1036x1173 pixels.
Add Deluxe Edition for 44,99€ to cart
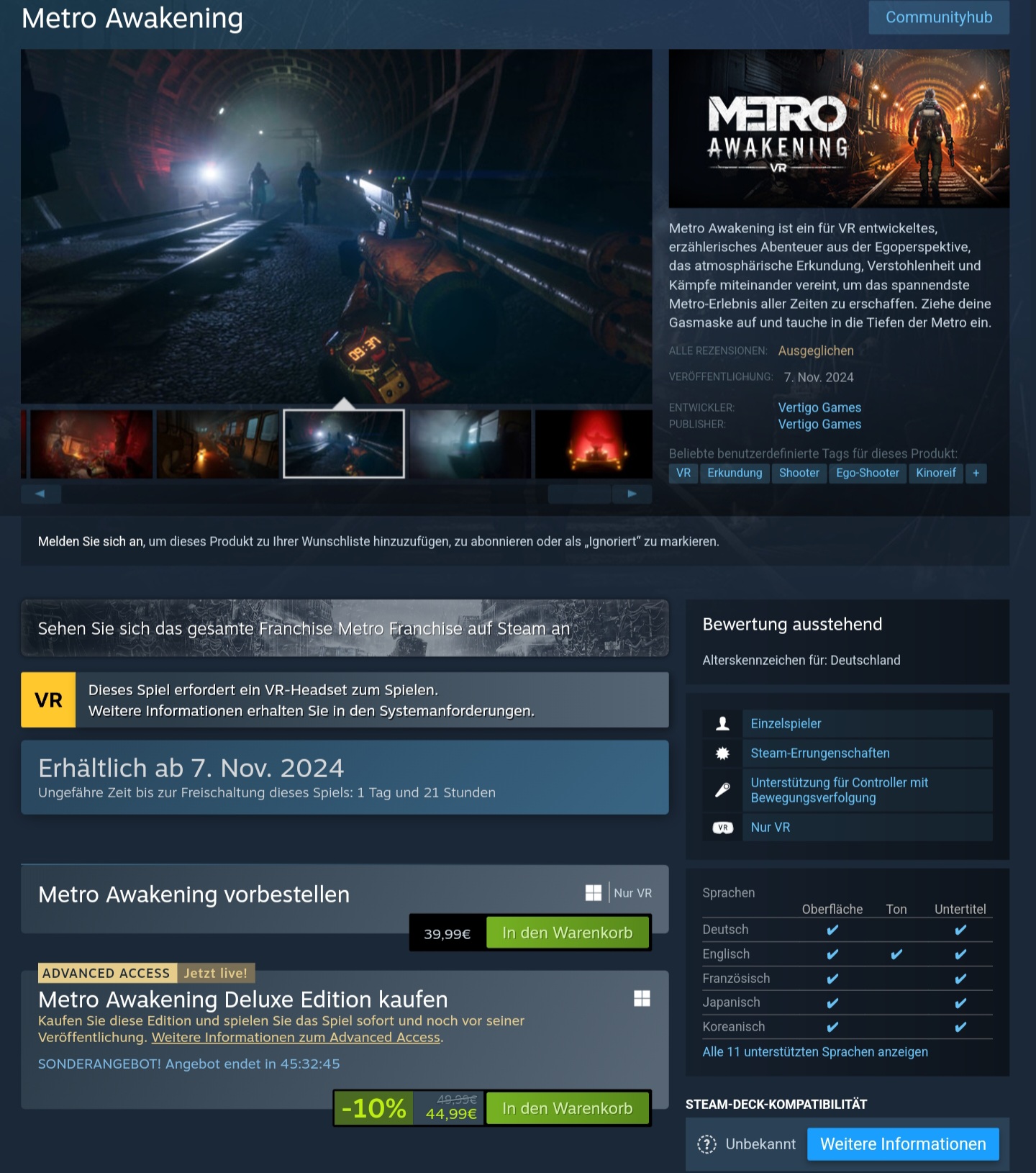(x=568, y=1108)
